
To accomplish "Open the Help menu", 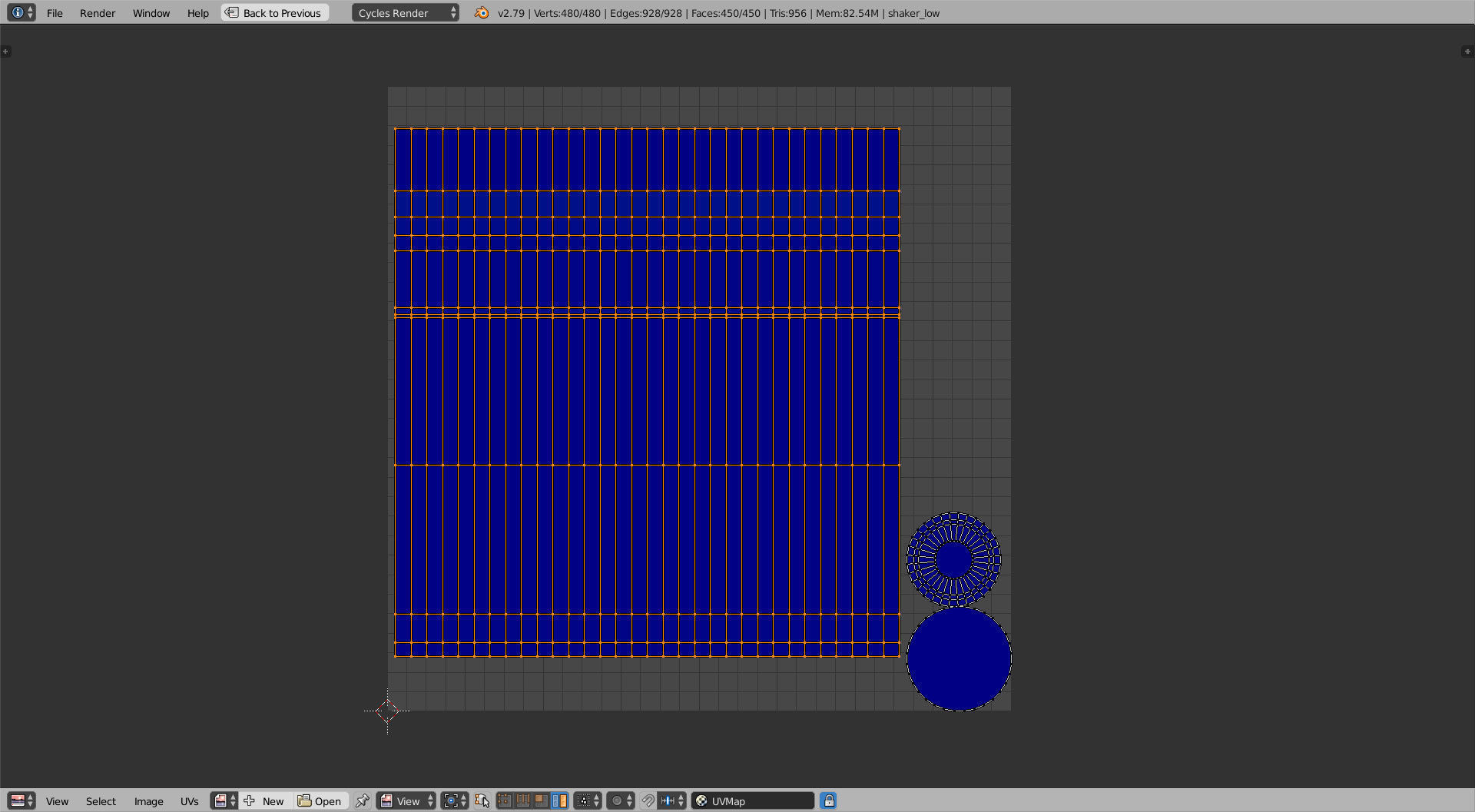I will tap(198, 13).
